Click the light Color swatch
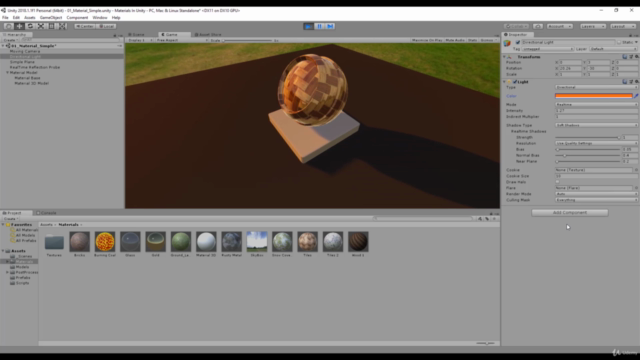Image resolution: width=640 pixels, height=360 pixels. [x=593, y=96]
